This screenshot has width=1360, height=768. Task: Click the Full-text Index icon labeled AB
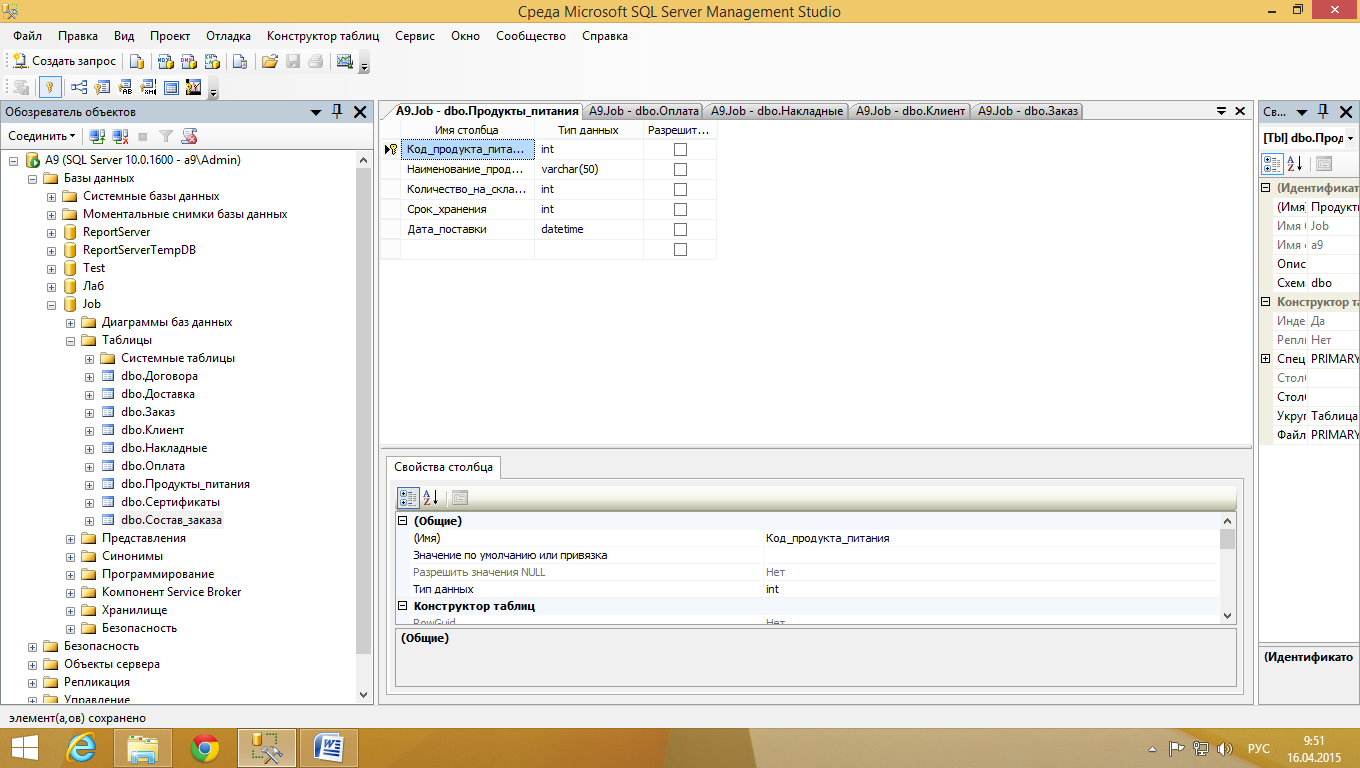point(125,87)
